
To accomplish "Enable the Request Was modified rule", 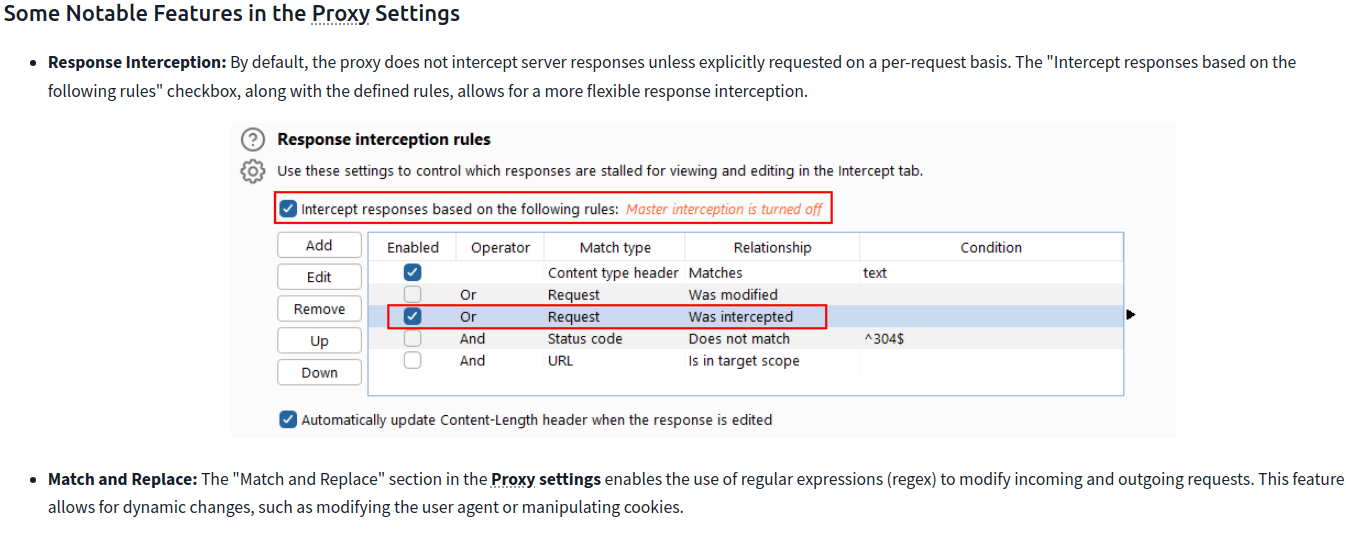I will (413, 295).
